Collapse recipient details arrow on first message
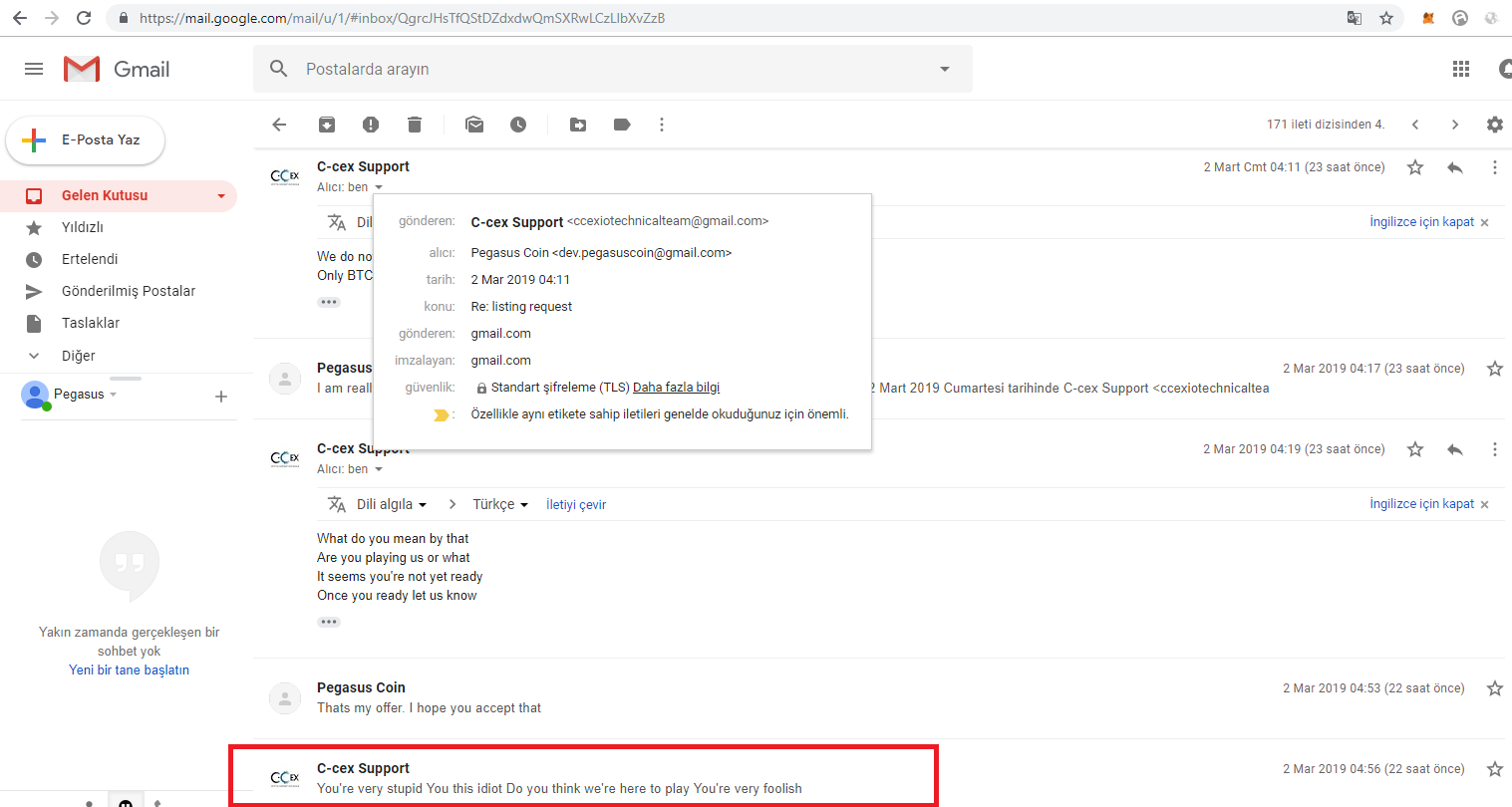 coord(379,187)
